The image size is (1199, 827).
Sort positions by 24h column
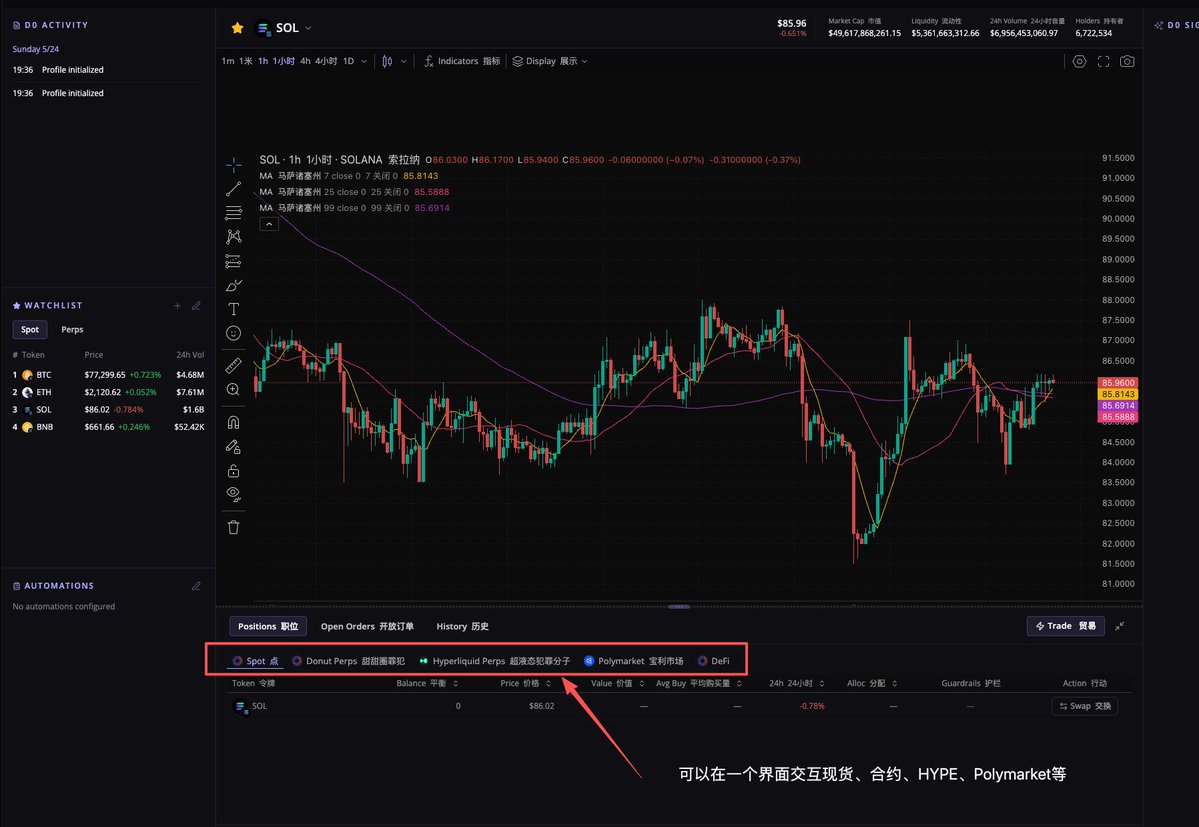[x=796, y=683]
